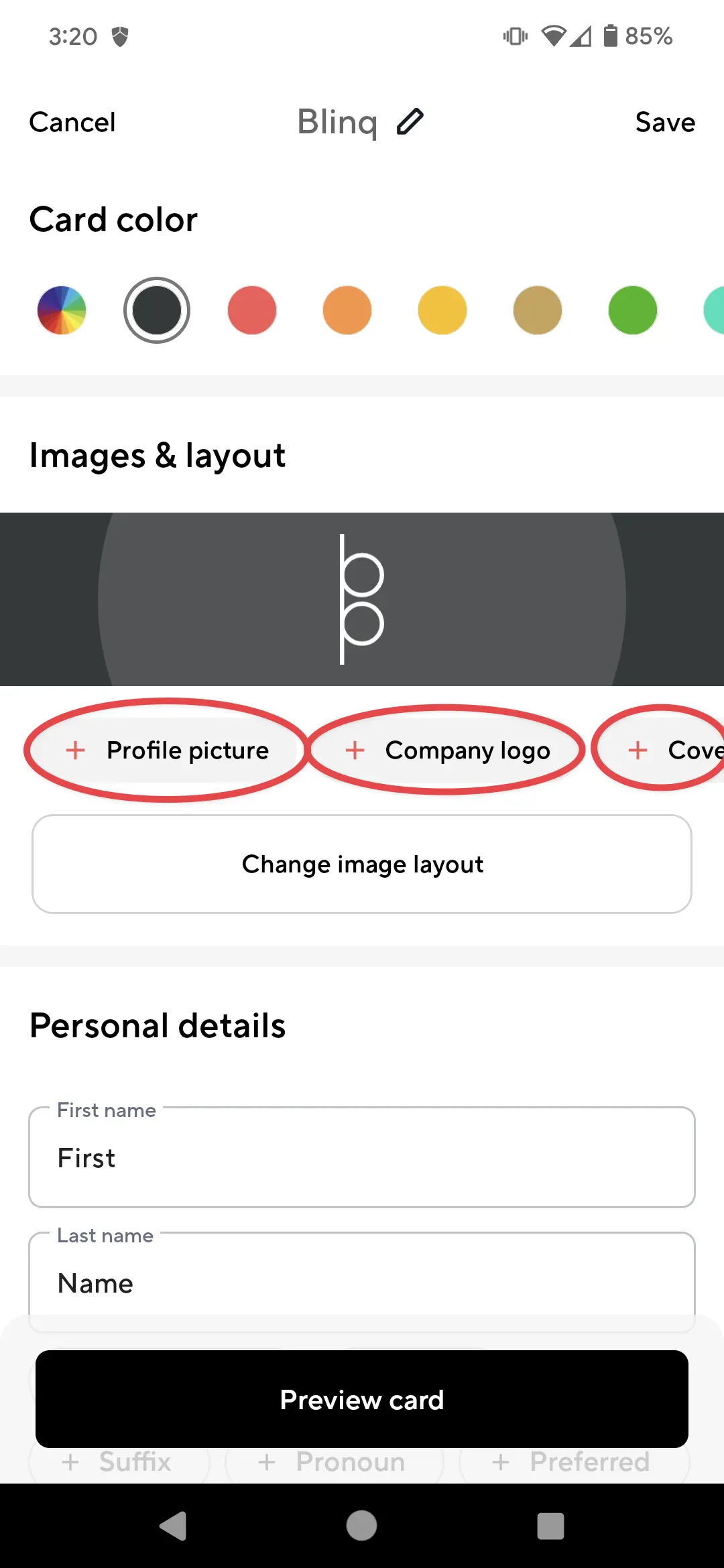Cancel editing the card

(72, 123)
